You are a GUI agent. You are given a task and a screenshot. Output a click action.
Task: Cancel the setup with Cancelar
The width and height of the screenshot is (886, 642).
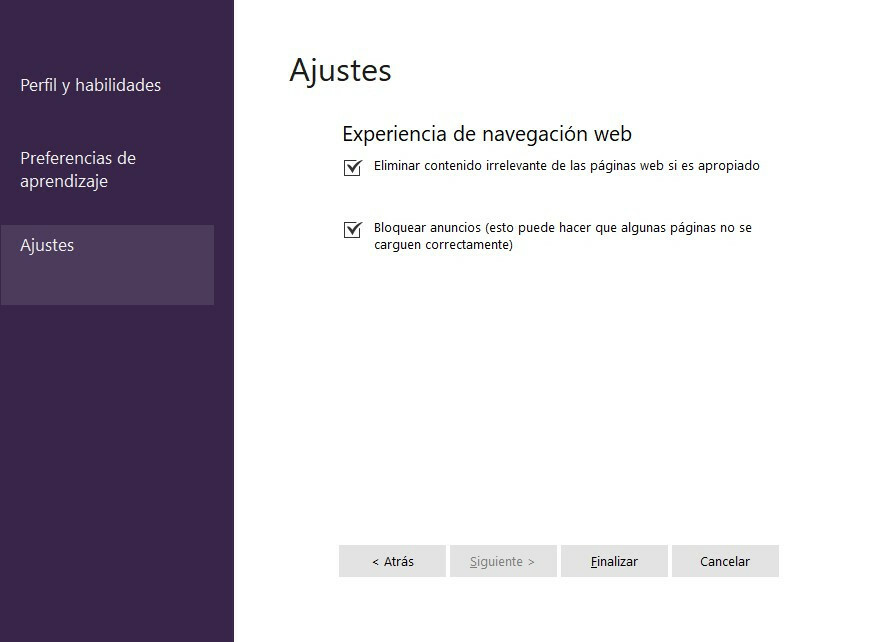[x=725, y=561]
